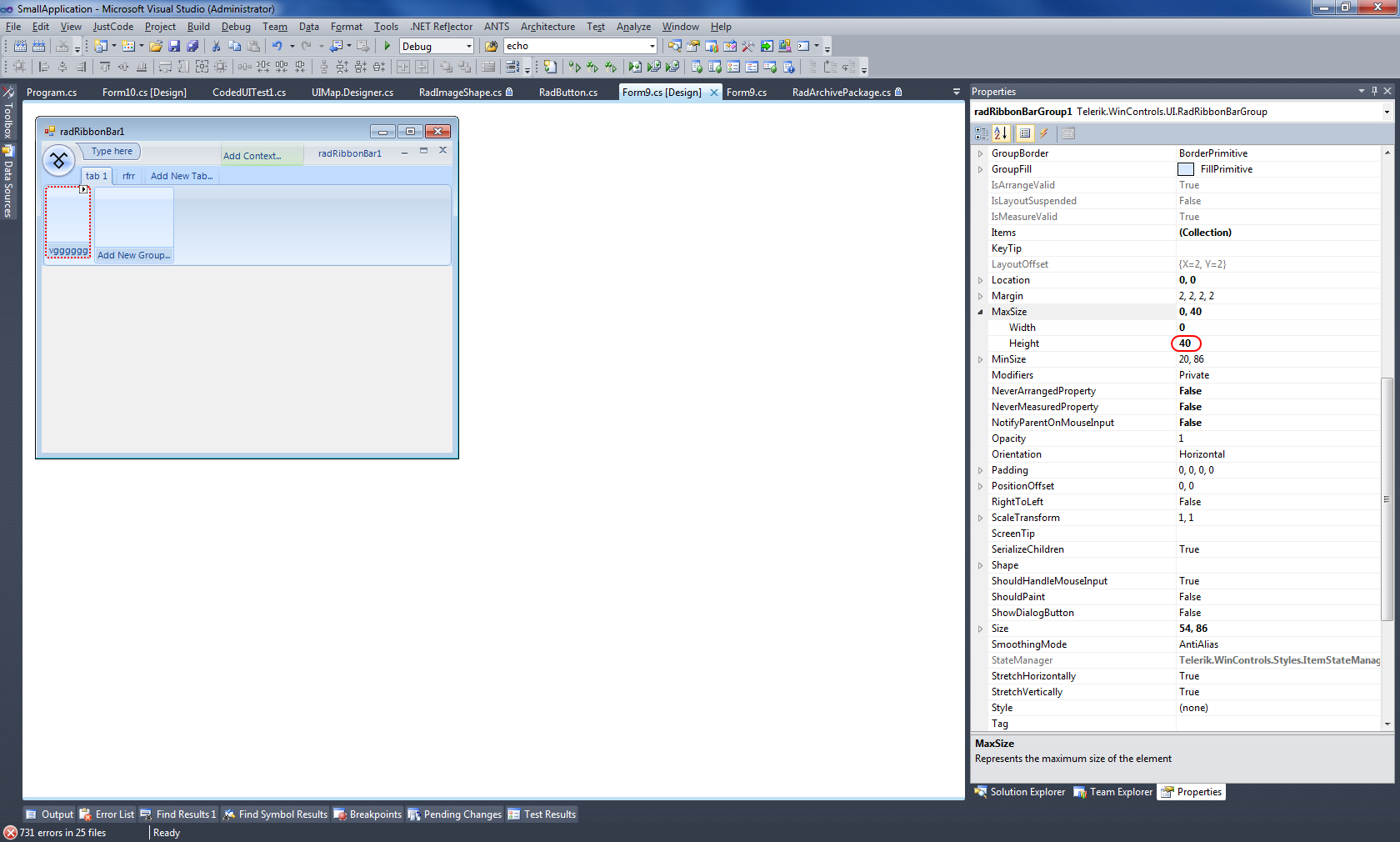
Task: Open a file with the Open File icon
Action: point(156,47)
